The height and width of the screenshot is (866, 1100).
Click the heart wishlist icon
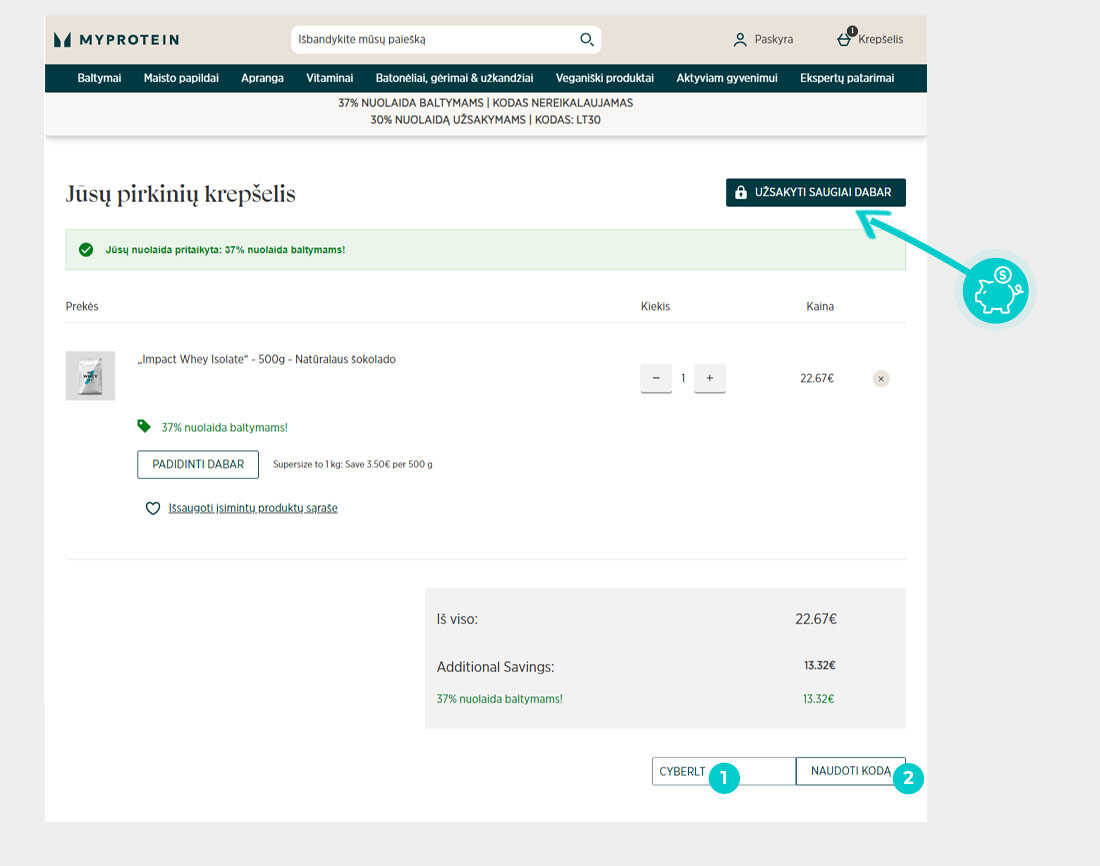(x=152, y=508)
